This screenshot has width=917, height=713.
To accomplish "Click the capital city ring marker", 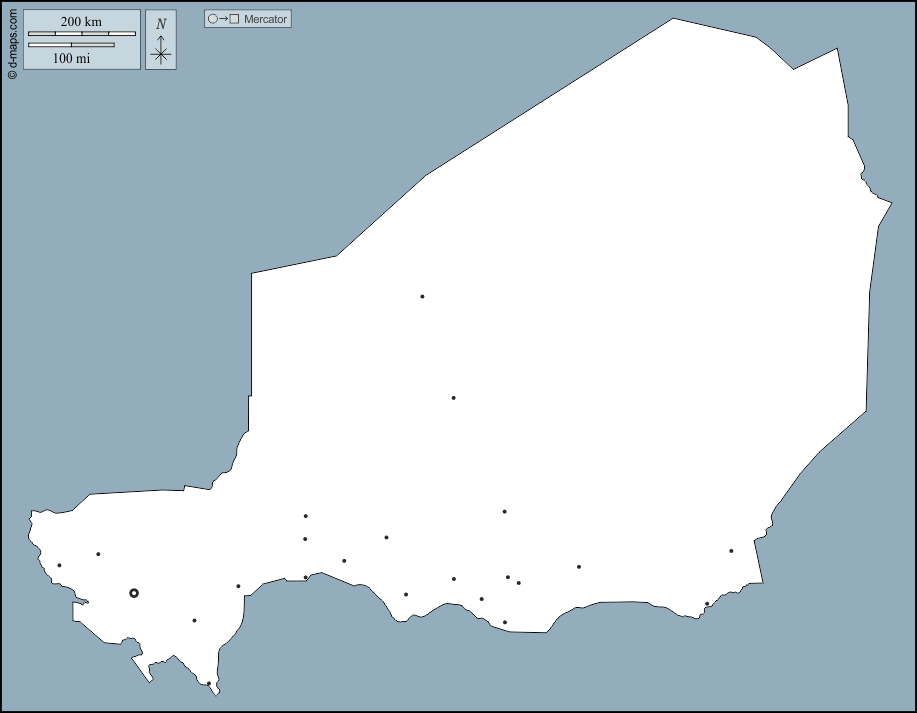I will (134, 593).
